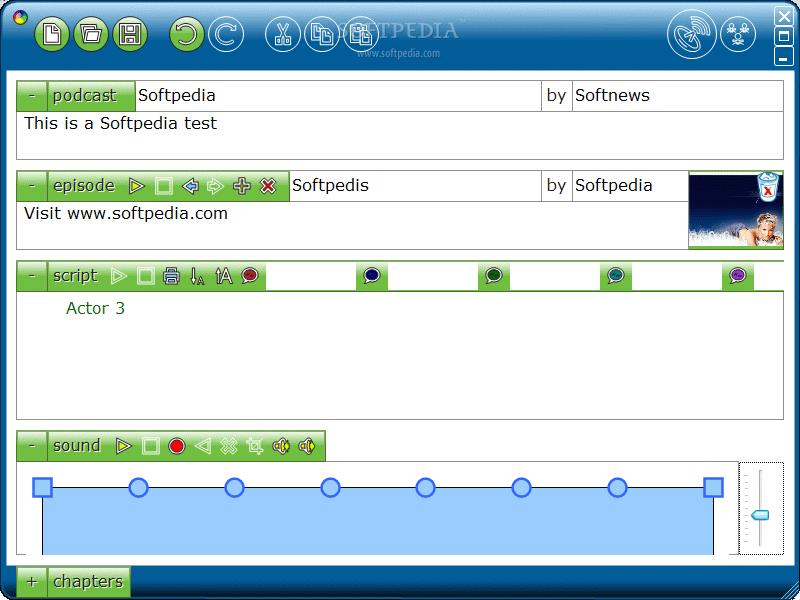Add a new episode plus icon

pyautogui.click(x=242, y=186)
